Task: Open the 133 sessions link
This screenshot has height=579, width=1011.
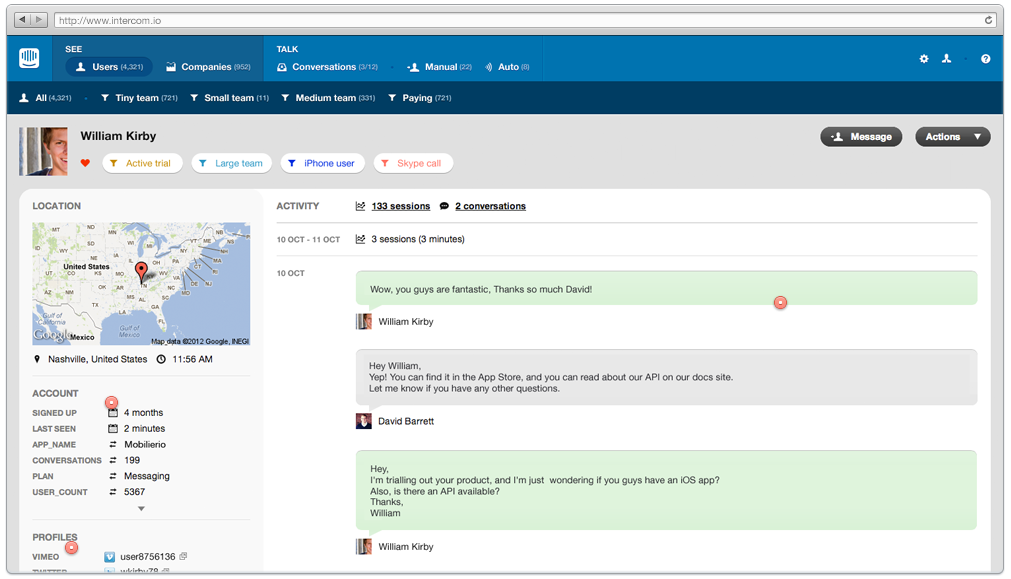Action: pyautogui.click(x=400, y=206)
